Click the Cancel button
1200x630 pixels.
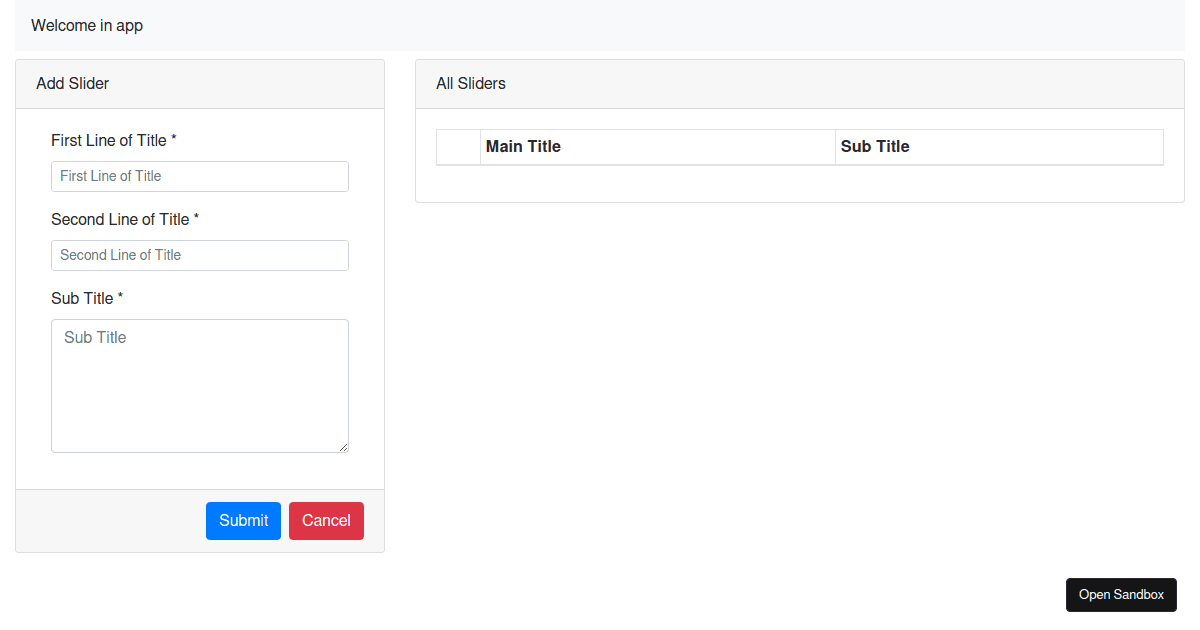click(x=326, y=520)
